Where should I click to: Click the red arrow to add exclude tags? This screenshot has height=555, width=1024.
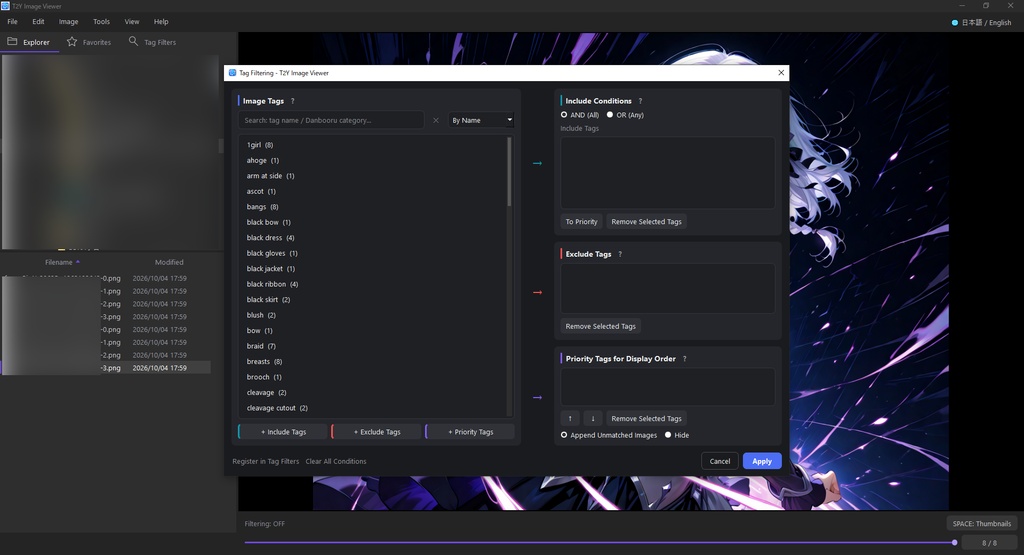point(537,293)
